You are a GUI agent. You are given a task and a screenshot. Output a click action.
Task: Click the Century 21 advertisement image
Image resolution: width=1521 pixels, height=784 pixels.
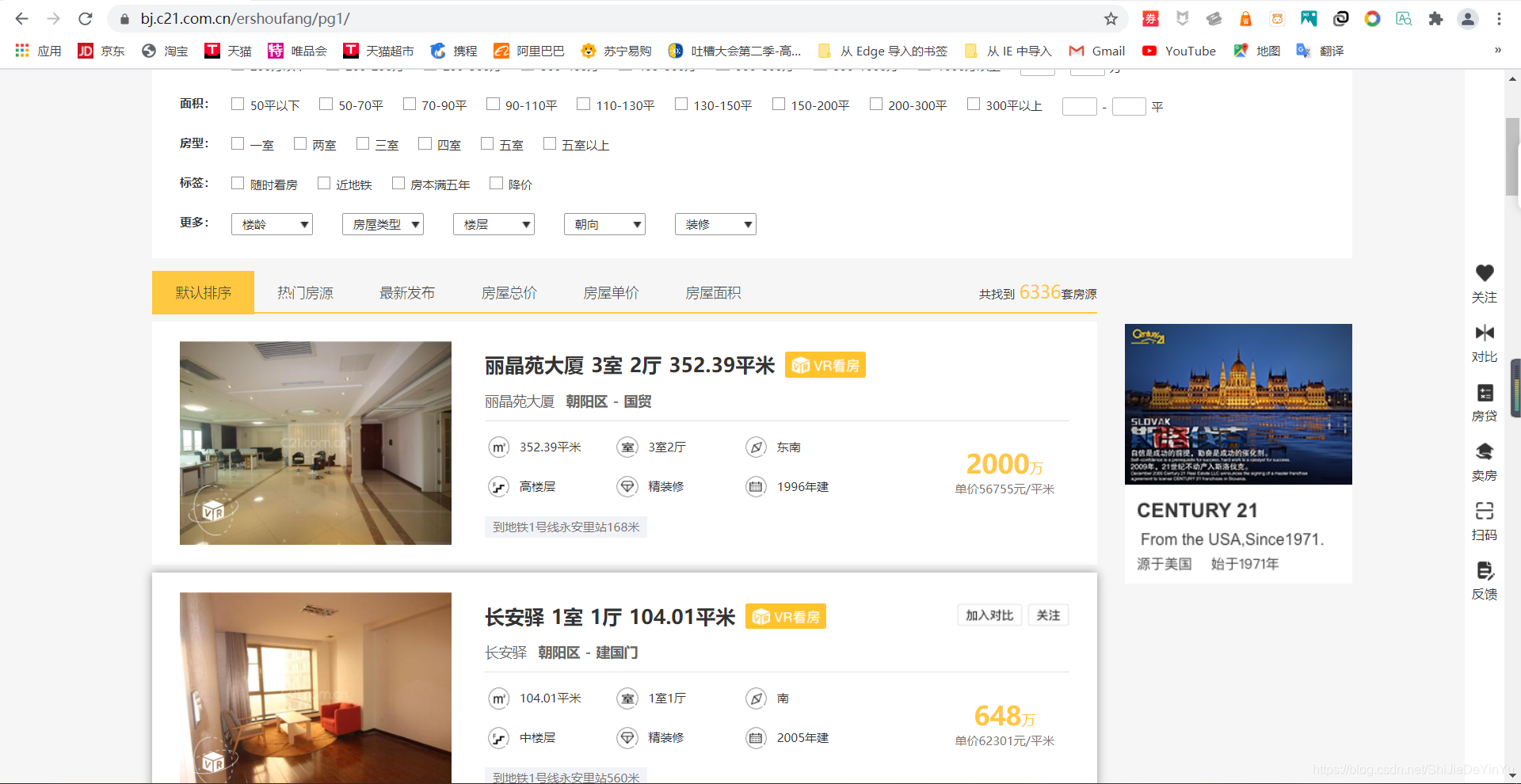pyautogui.click(x=1238, y=404)
